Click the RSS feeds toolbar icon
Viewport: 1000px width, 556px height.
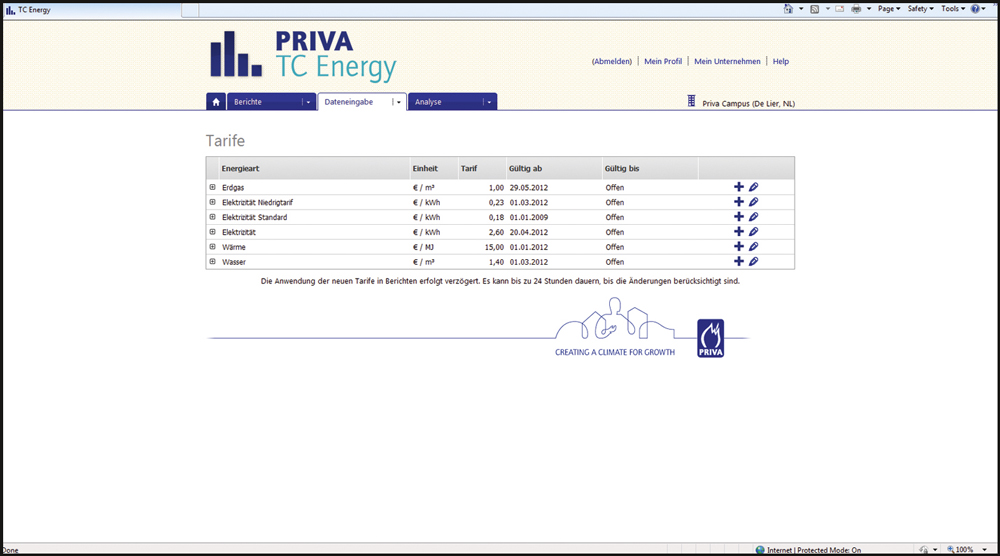[x=814, y=9]
